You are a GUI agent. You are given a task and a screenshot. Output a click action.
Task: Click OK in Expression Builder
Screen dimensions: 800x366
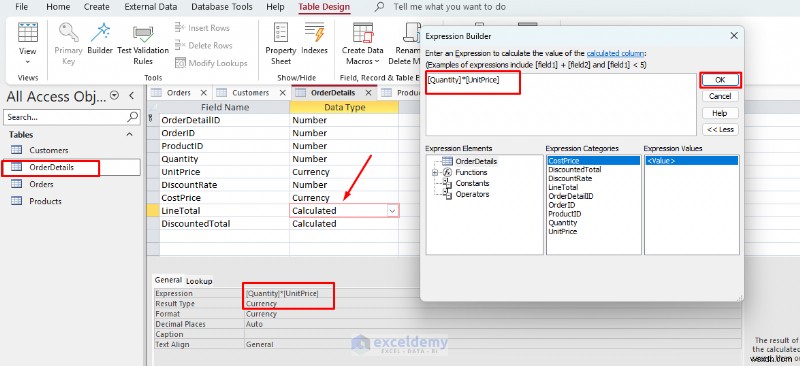[x=720, y=80]
